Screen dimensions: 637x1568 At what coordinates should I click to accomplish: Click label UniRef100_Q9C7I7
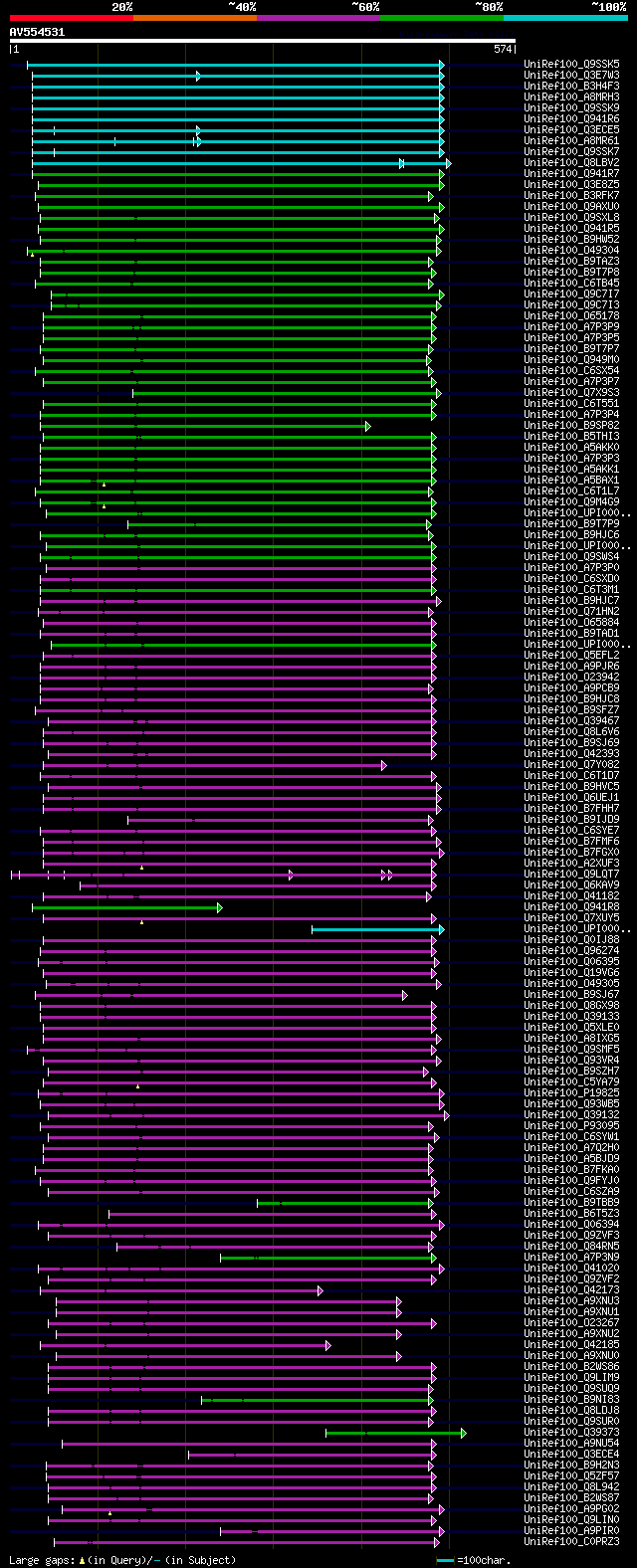[571, 294]
